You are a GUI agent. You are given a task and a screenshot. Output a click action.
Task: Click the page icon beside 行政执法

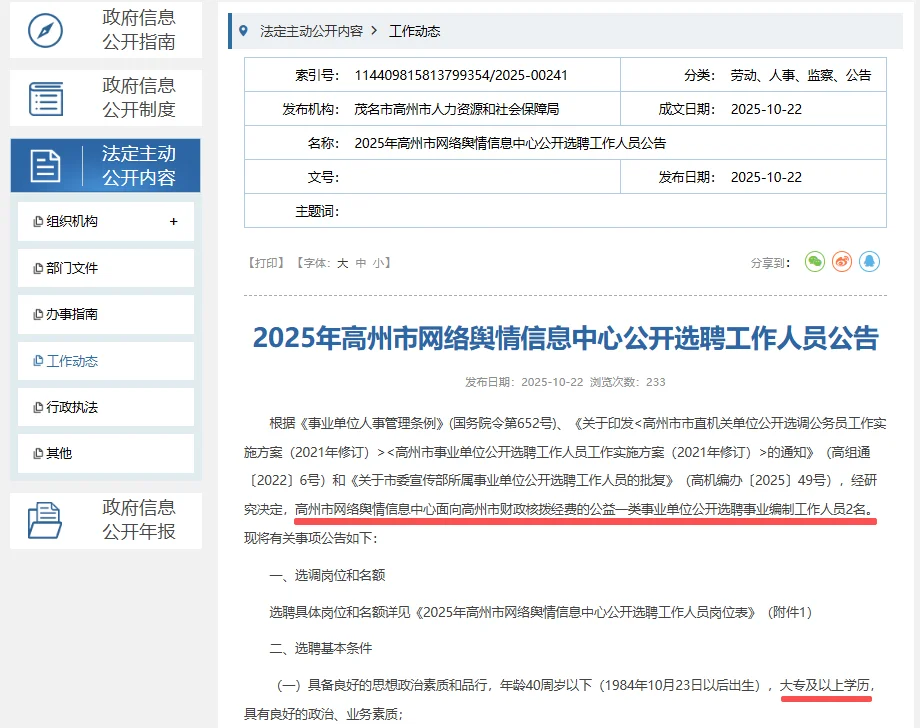[38, 407]
